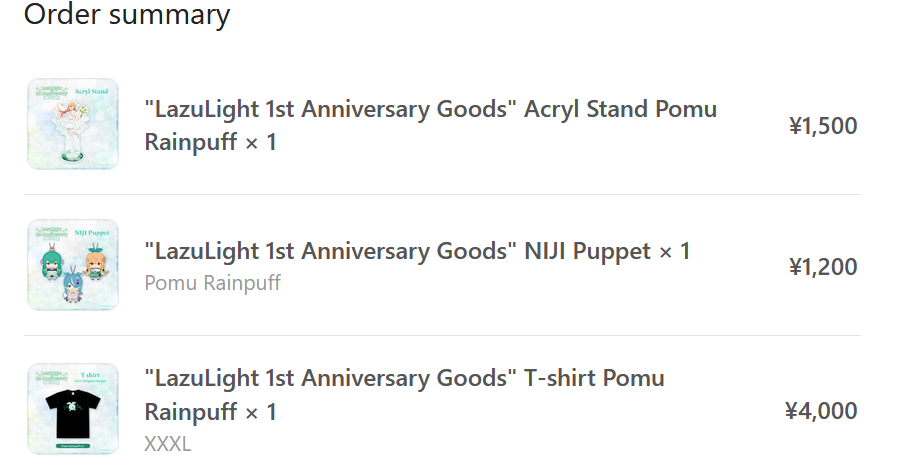This screenshot has height=469, width=901.
Task: Open the NIJI Puppet product thumbnail
Action: 73,265
